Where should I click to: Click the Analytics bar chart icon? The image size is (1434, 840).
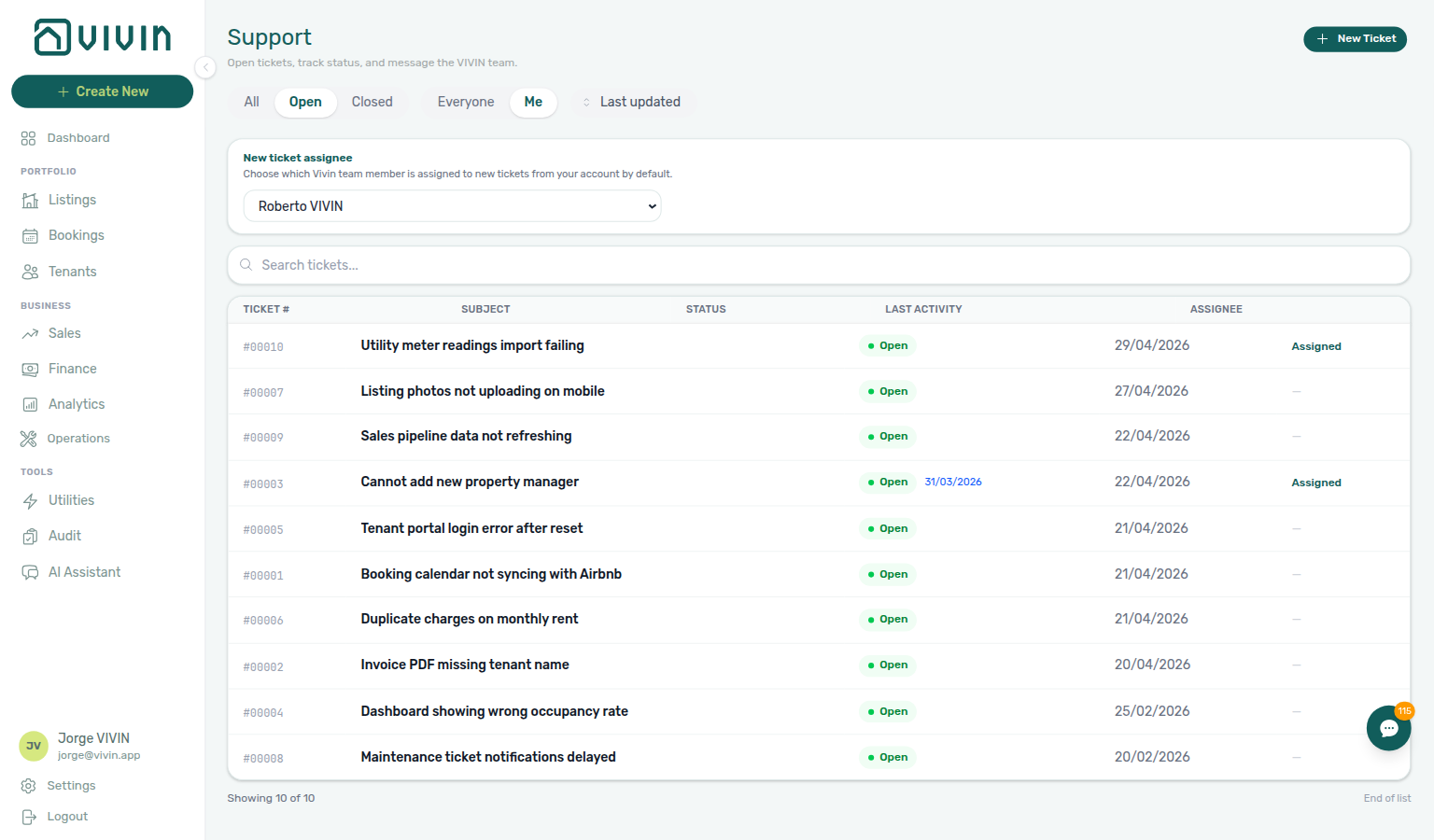pos(30,405)
